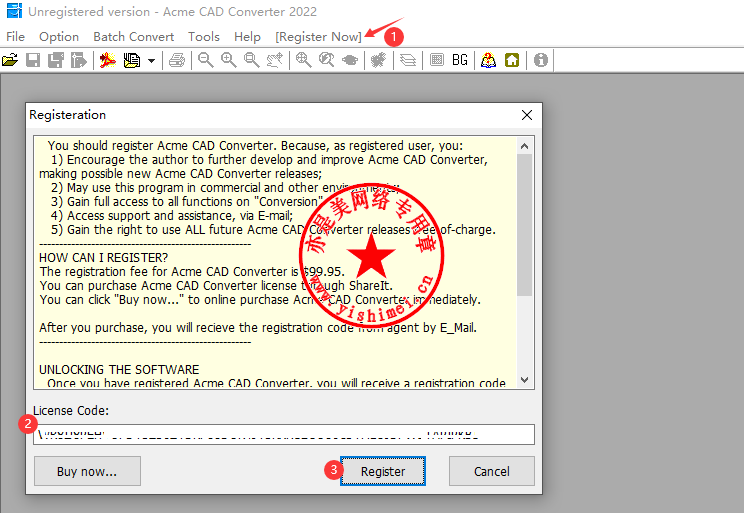The height and width of the screenshot is (513, 744).
Task: Click the Buy now... button
Action: (x=87, y=471)
